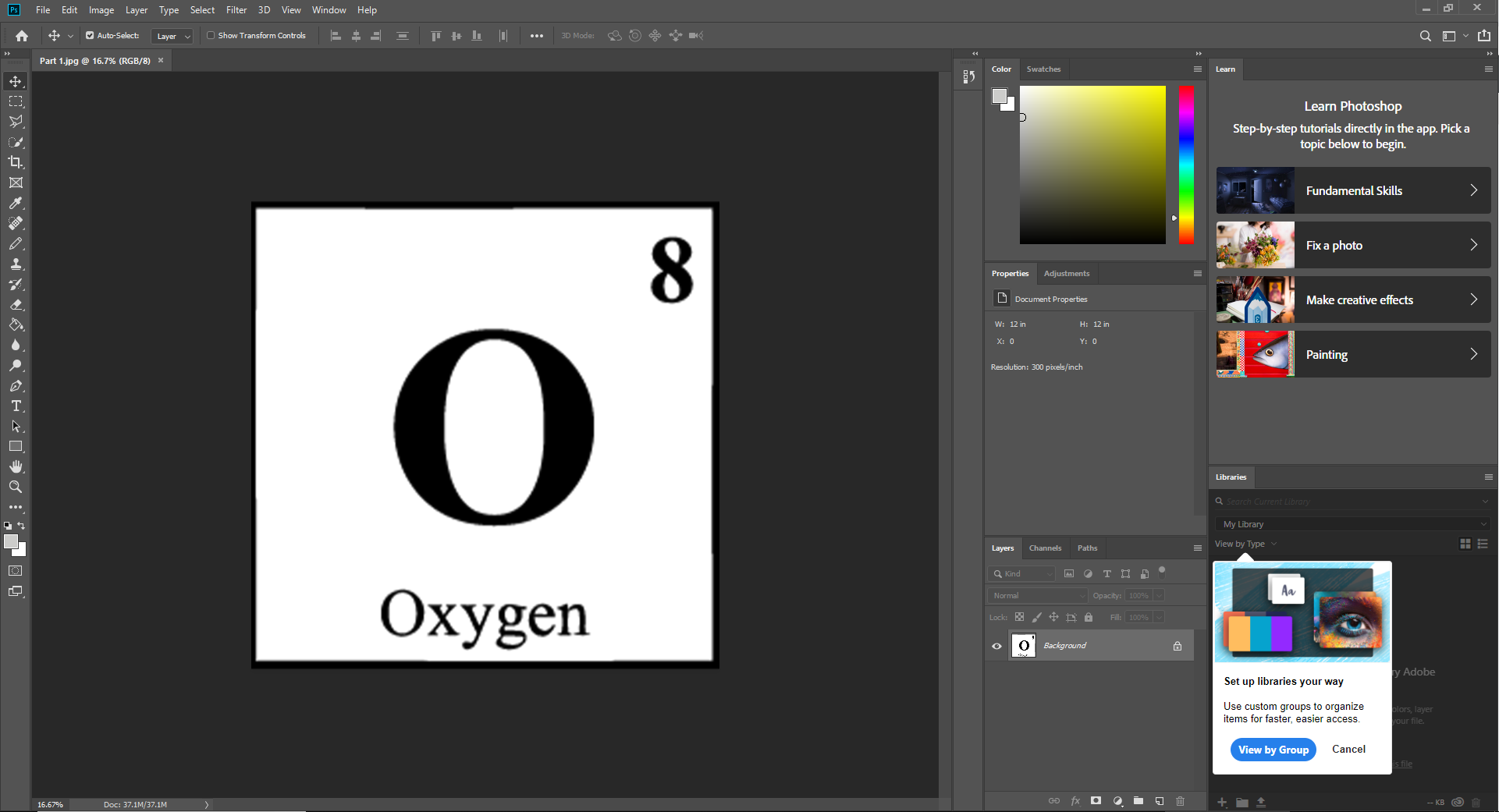This screenshot has height=812, width=1499.
Task: Open Fix a photo tutorials
Action: (1353, 245)
